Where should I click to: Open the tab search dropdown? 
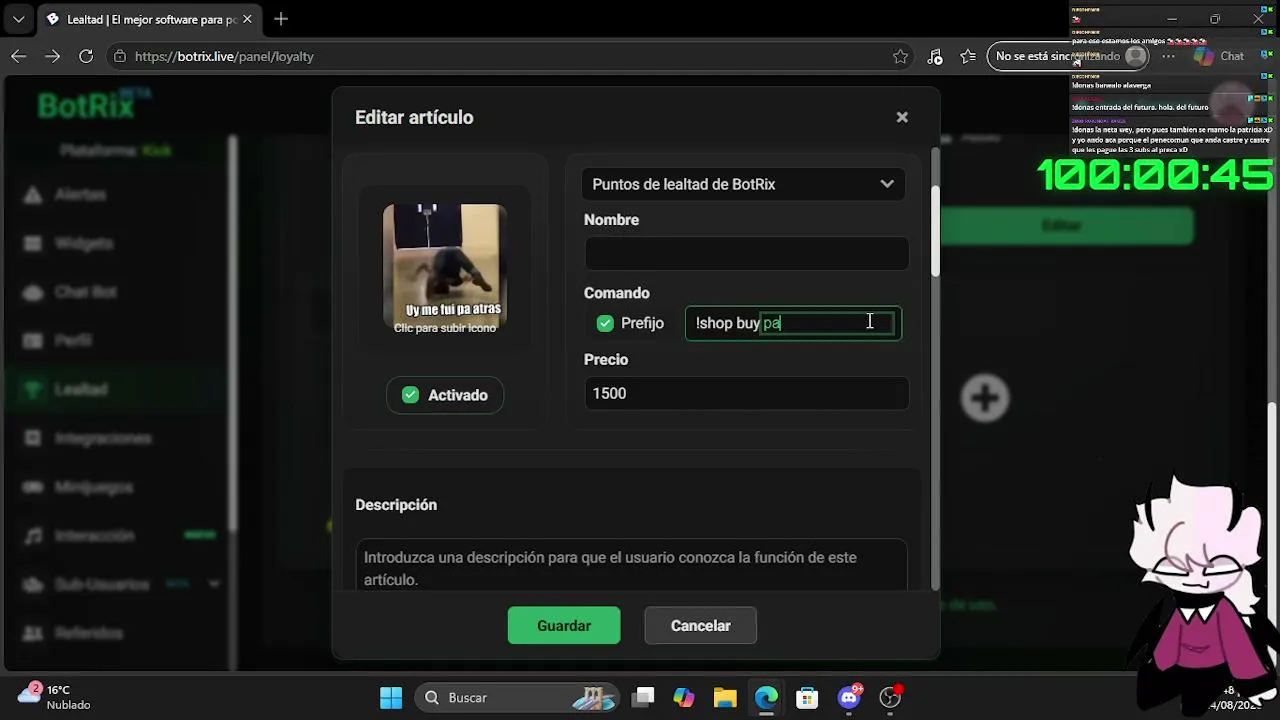click(x=18, y=19)
